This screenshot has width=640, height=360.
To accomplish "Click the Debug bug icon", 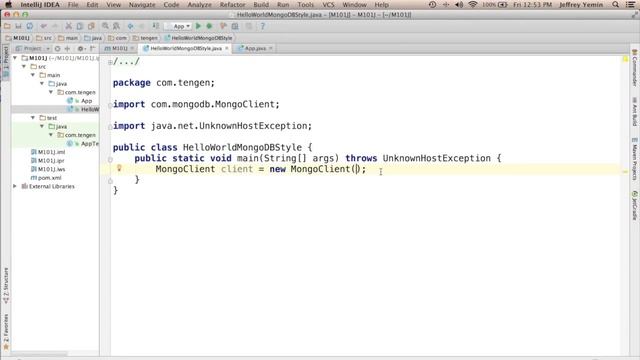I will tap(209, 26).
